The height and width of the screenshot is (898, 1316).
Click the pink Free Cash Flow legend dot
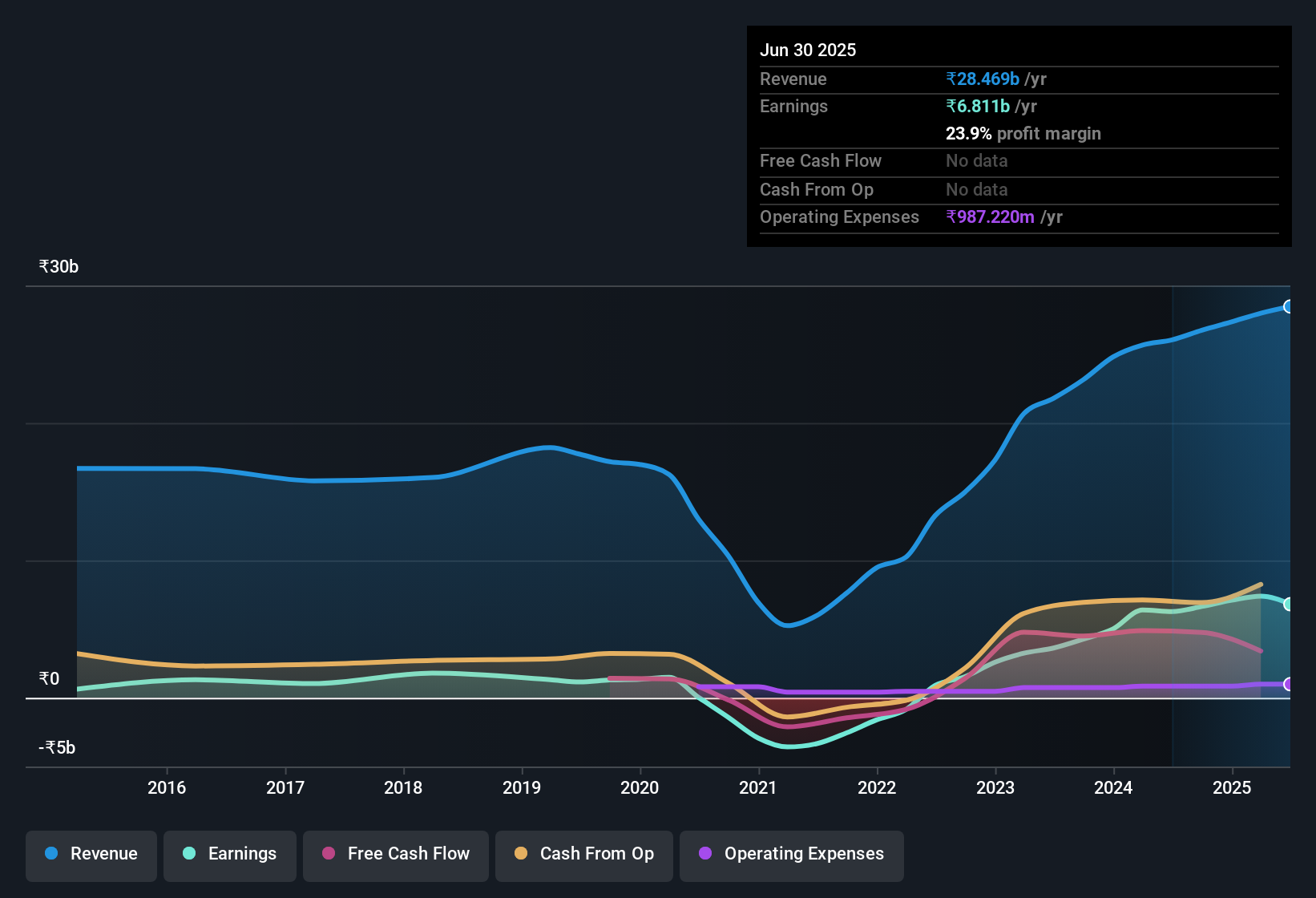coord(328,854)
